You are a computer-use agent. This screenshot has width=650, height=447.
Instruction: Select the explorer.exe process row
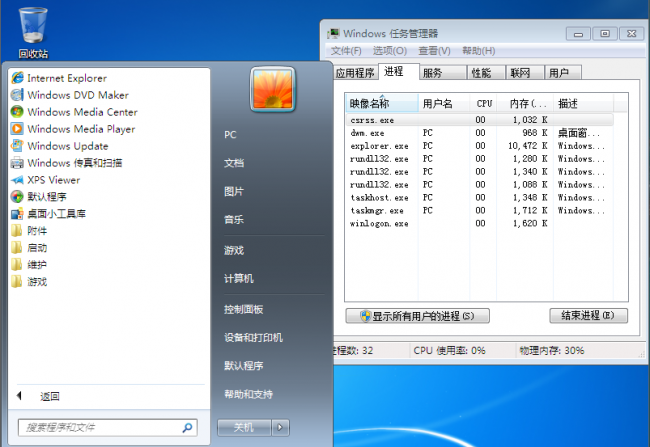[x=480, y=146]
